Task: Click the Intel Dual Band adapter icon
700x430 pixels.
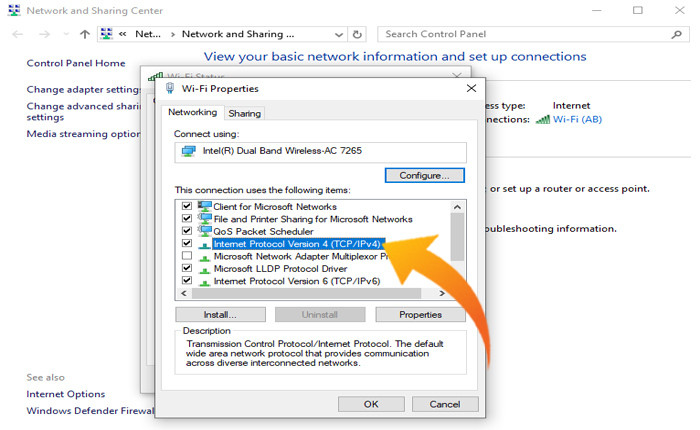Action: (x=187, y=152)
